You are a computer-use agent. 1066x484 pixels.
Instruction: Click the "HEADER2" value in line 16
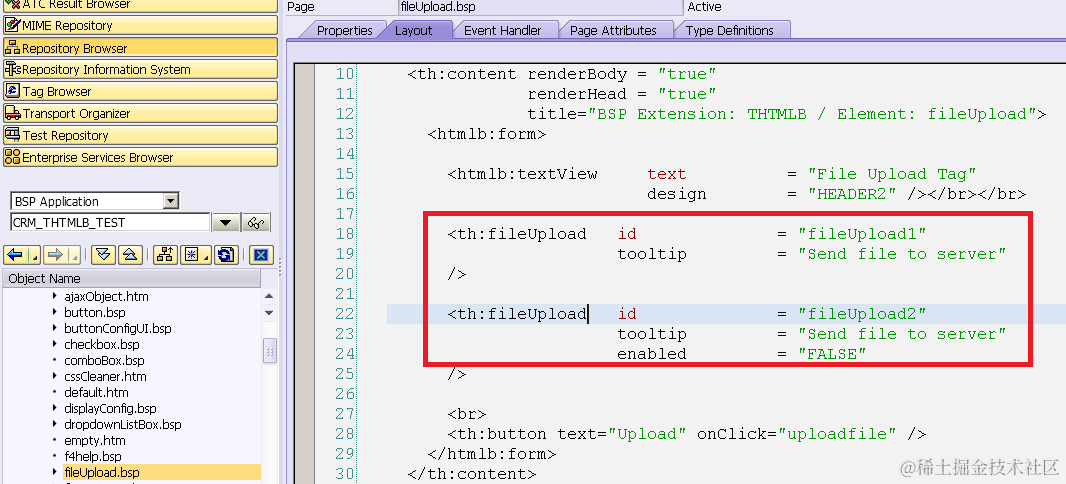[x=853, y=194]
